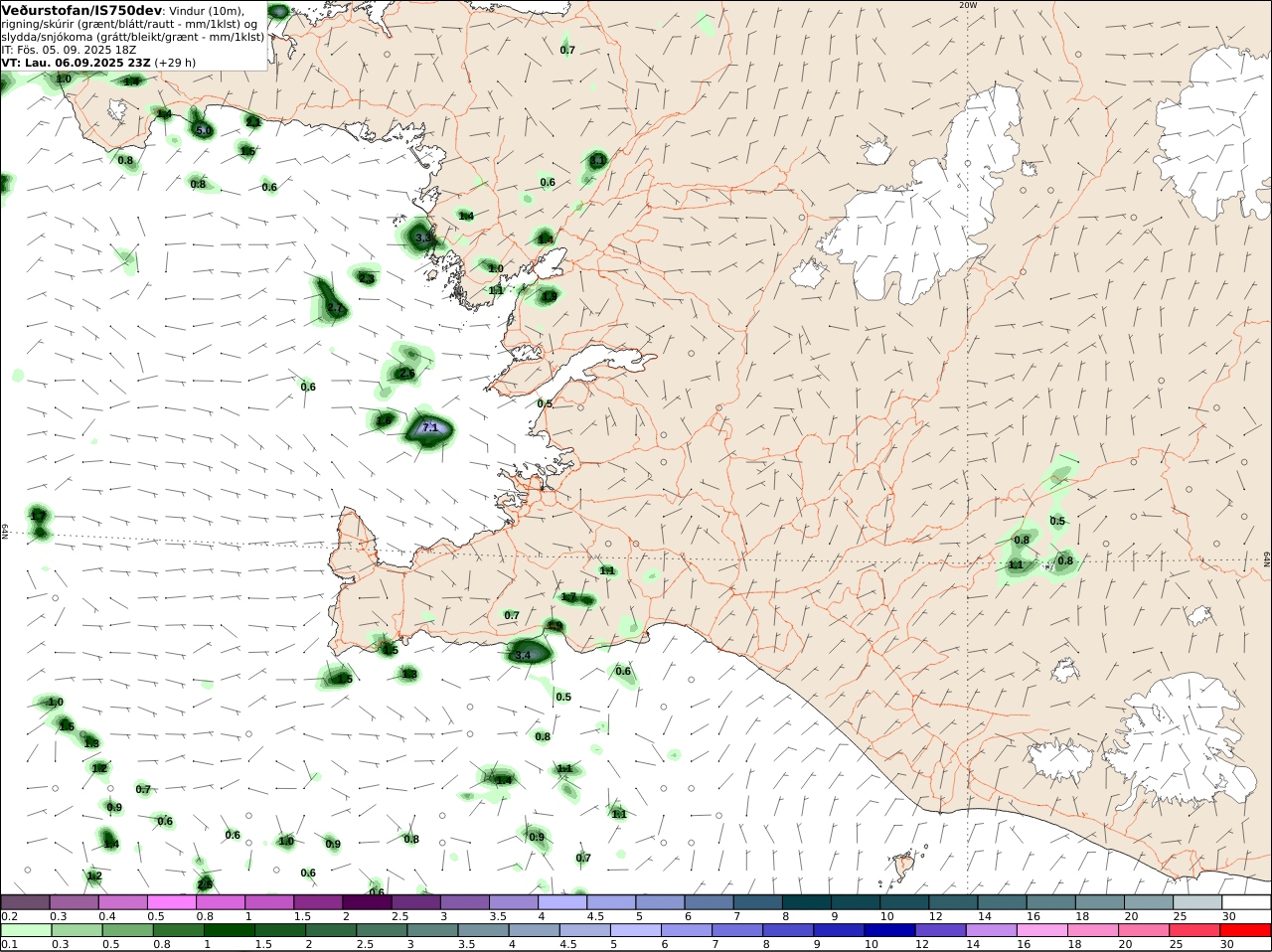Image resolution: width=1272 pixels, height=952 pixels.
Task: Click the '64N' label on the left edge
Action: point(5,532)
